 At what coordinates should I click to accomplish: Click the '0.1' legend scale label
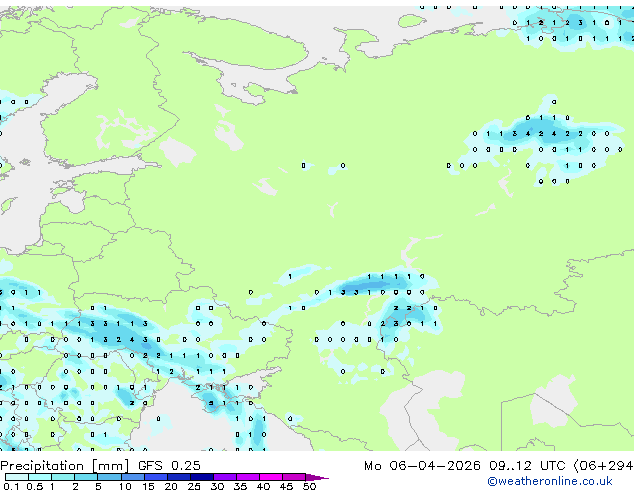[x=11, y=486]
